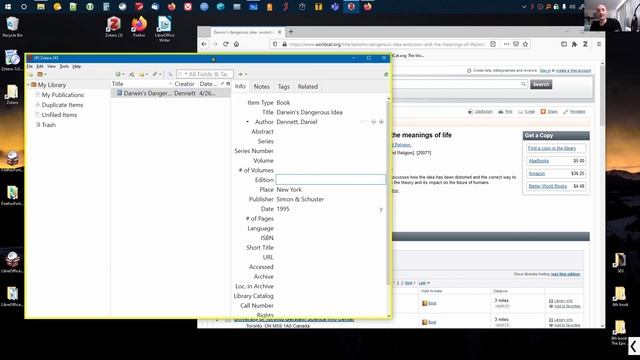Click the Item Type value Book

[x=283, y=103]
